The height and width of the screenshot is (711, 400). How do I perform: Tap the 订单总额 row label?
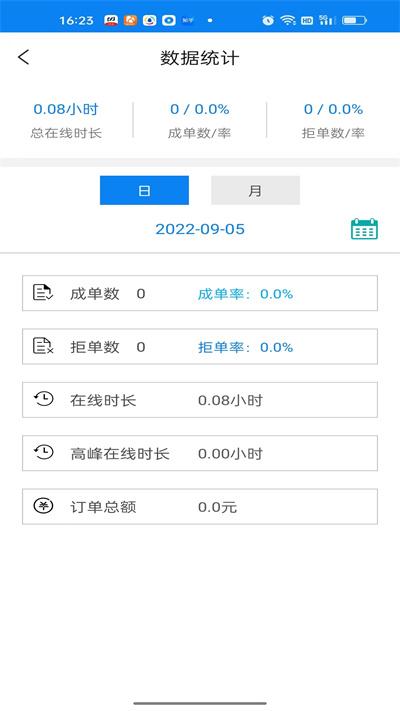tap(103, 507)
